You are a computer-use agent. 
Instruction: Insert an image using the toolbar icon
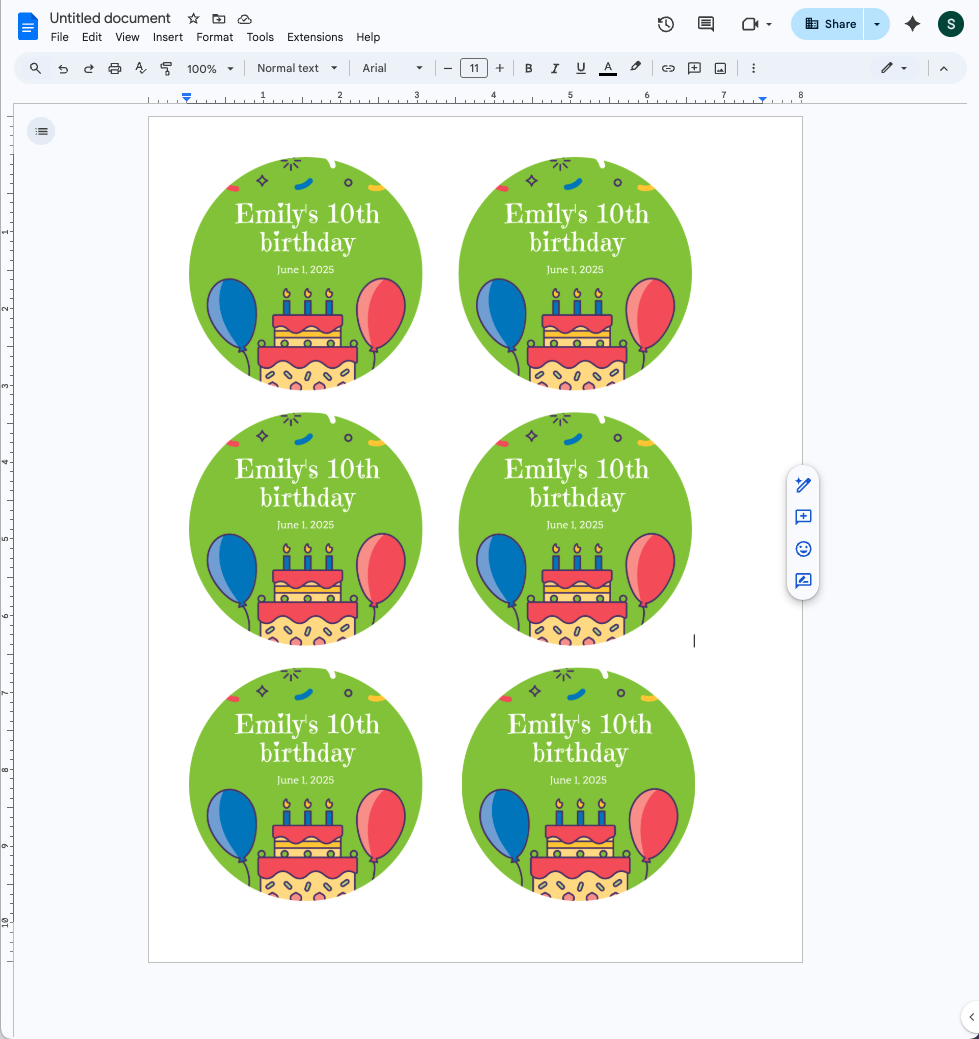coord(720,68)
